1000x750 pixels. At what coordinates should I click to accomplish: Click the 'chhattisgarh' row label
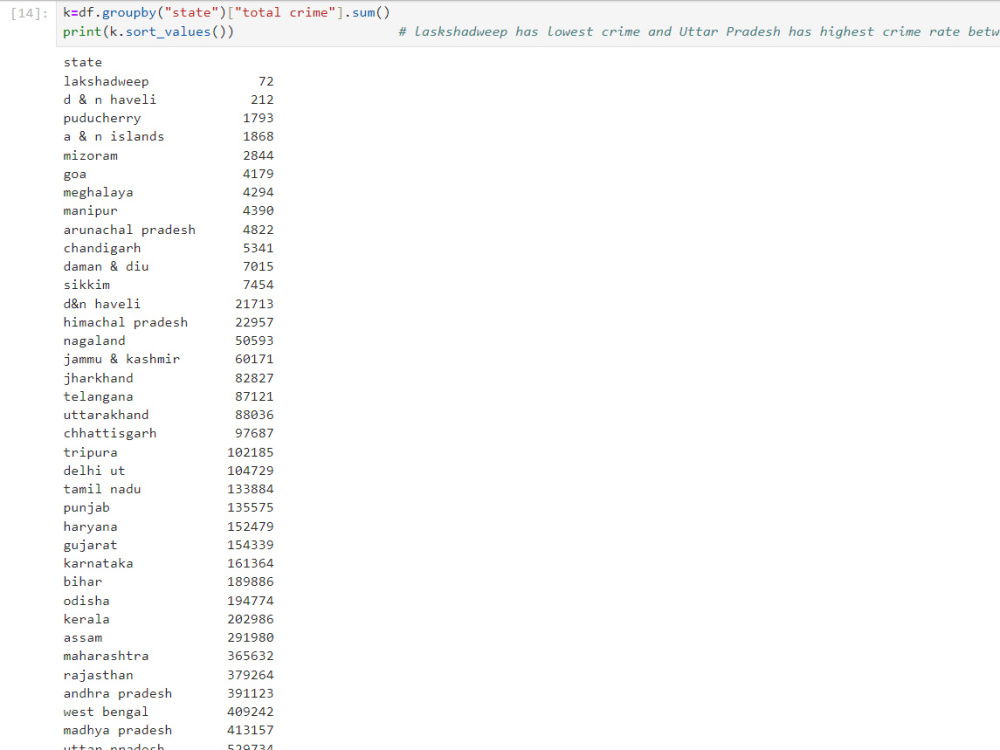pos(110,434)
